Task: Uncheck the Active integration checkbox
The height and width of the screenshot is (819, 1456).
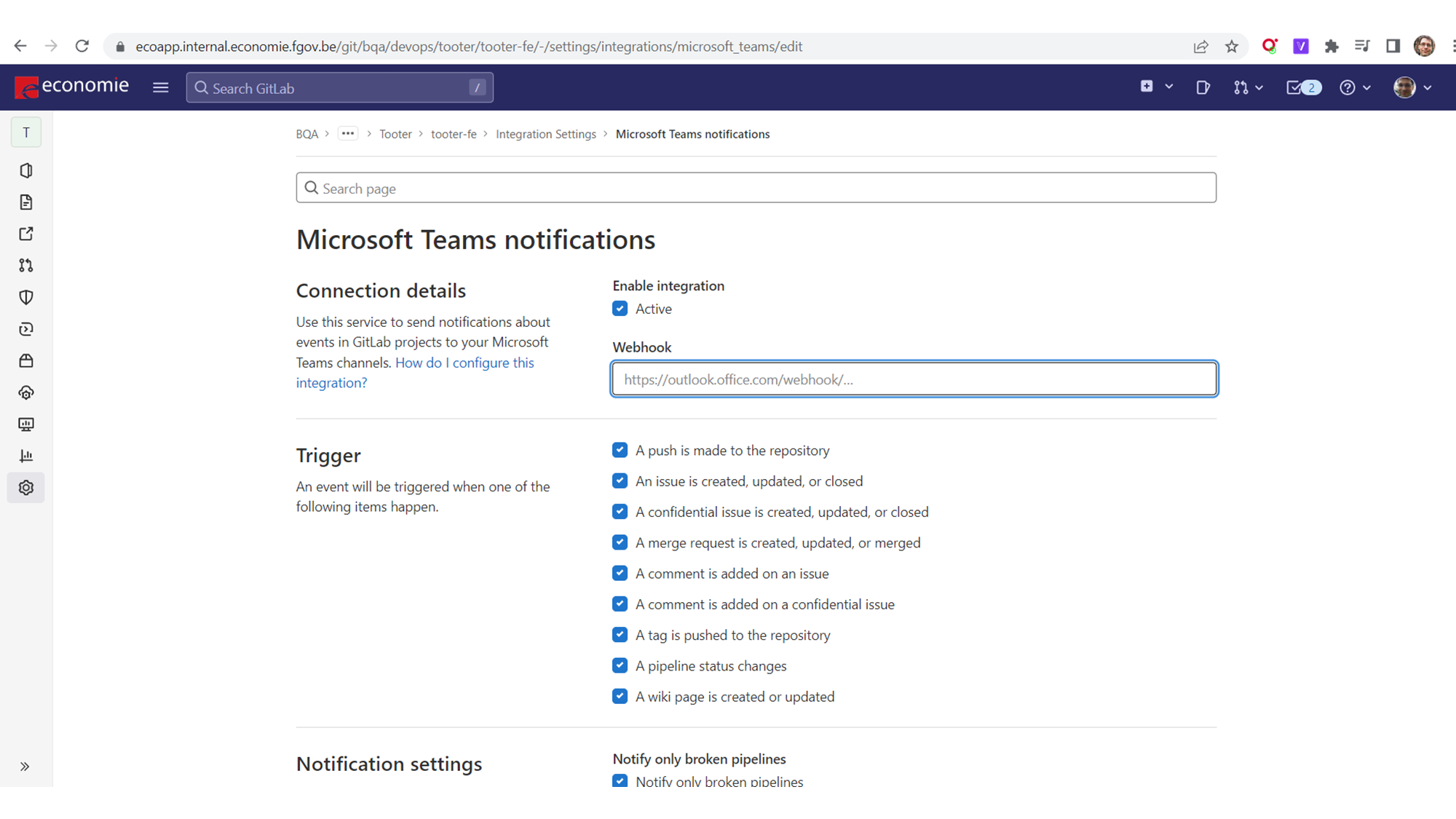Action: (620, 309)
